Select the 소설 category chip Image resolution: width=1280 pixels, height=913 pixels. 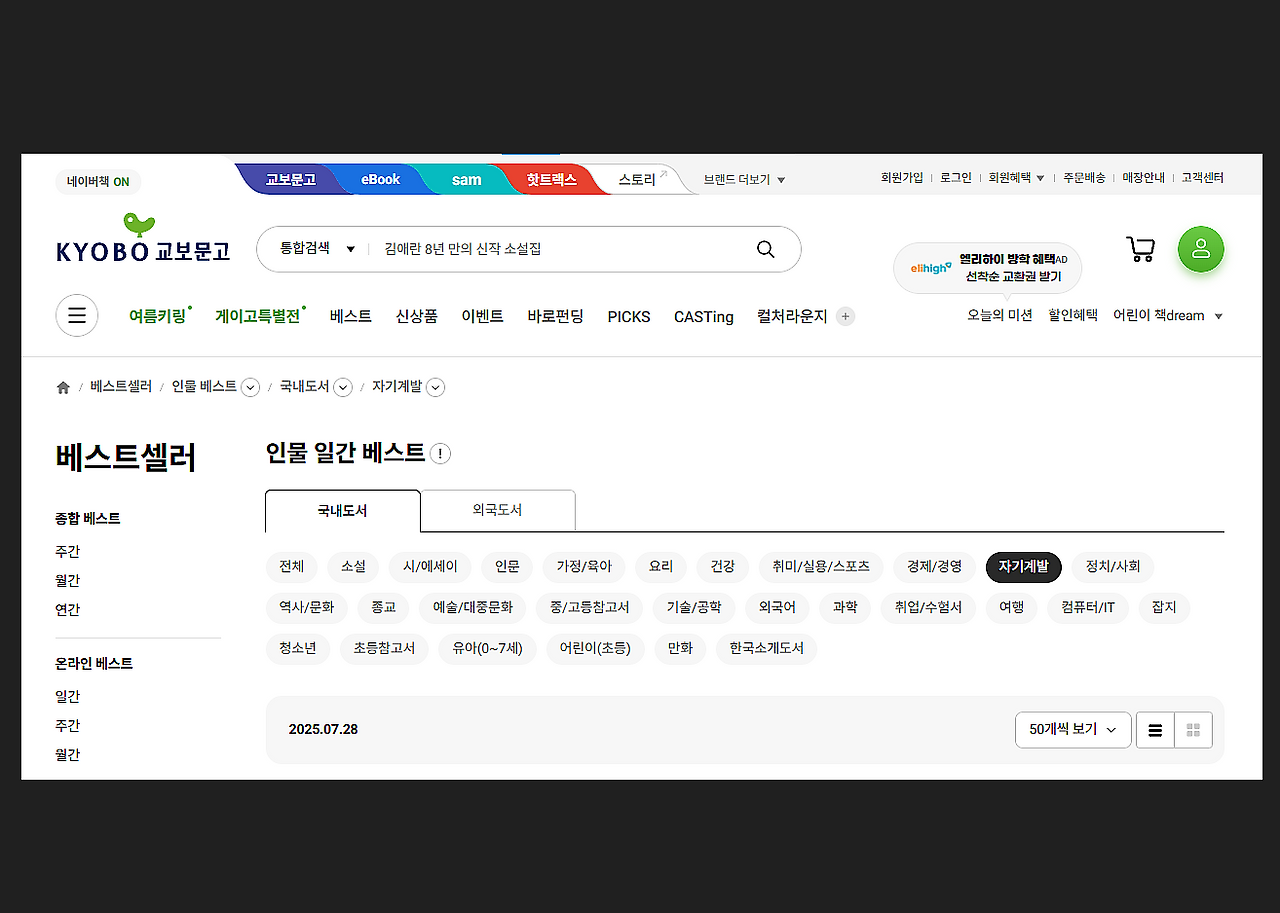353,567
